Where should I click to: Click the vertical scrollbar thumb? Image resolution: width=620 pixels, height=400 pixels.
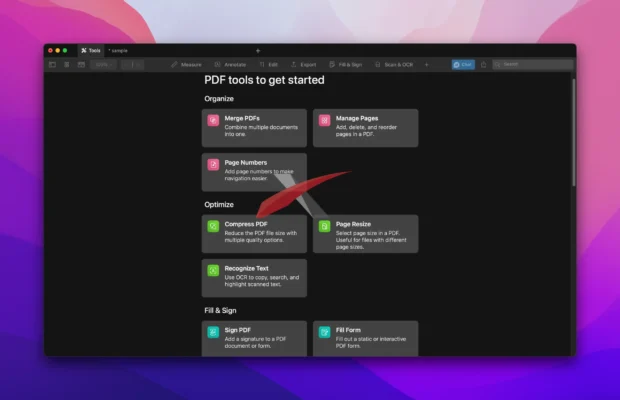pyautogui.click(x=574, y=132)
